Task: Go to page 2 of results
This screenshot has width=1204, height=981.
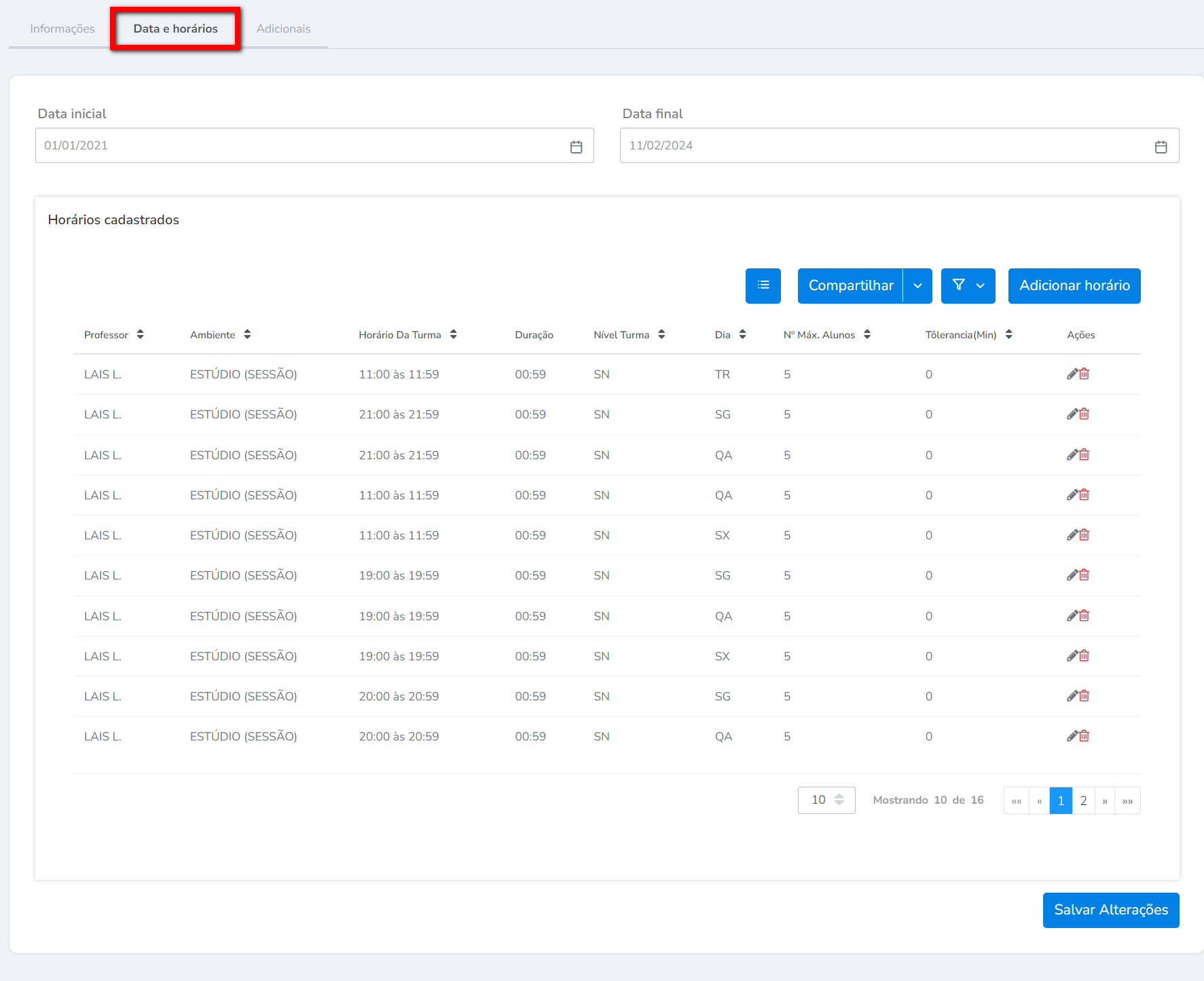Action: 1083,801
